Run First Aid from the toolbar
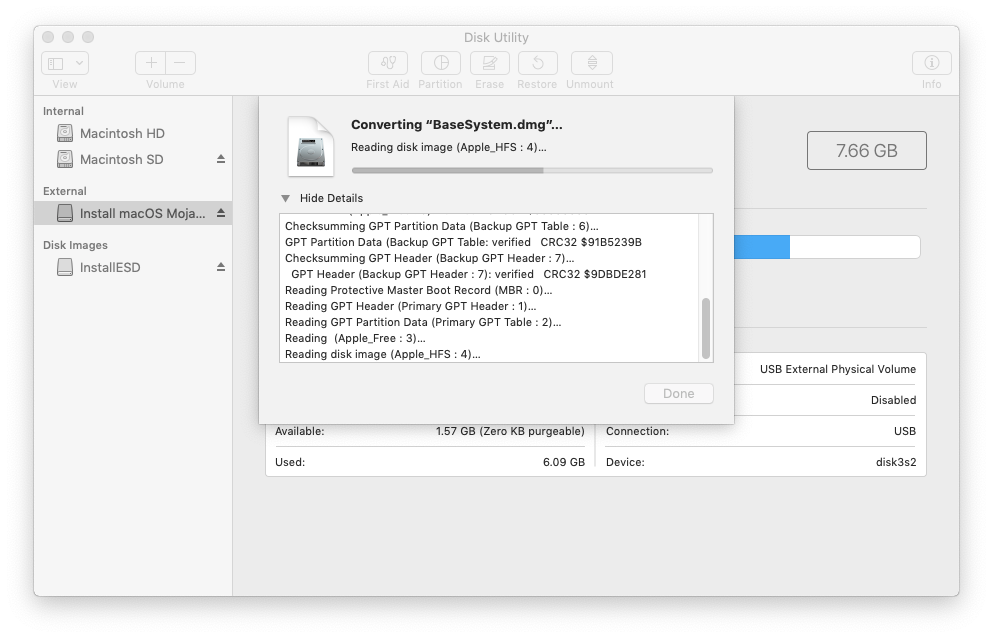Image resolution: width=993 pixels, height=638 pixels. [388, 63]
